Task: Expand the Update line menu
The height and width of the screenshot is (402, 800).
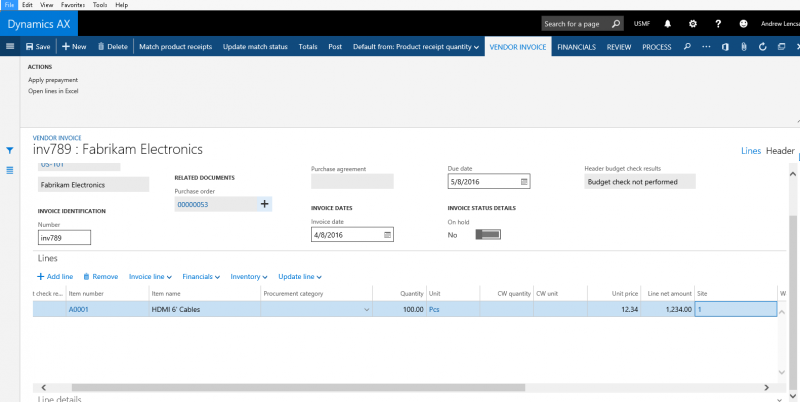Action: [x=300, y=277]
